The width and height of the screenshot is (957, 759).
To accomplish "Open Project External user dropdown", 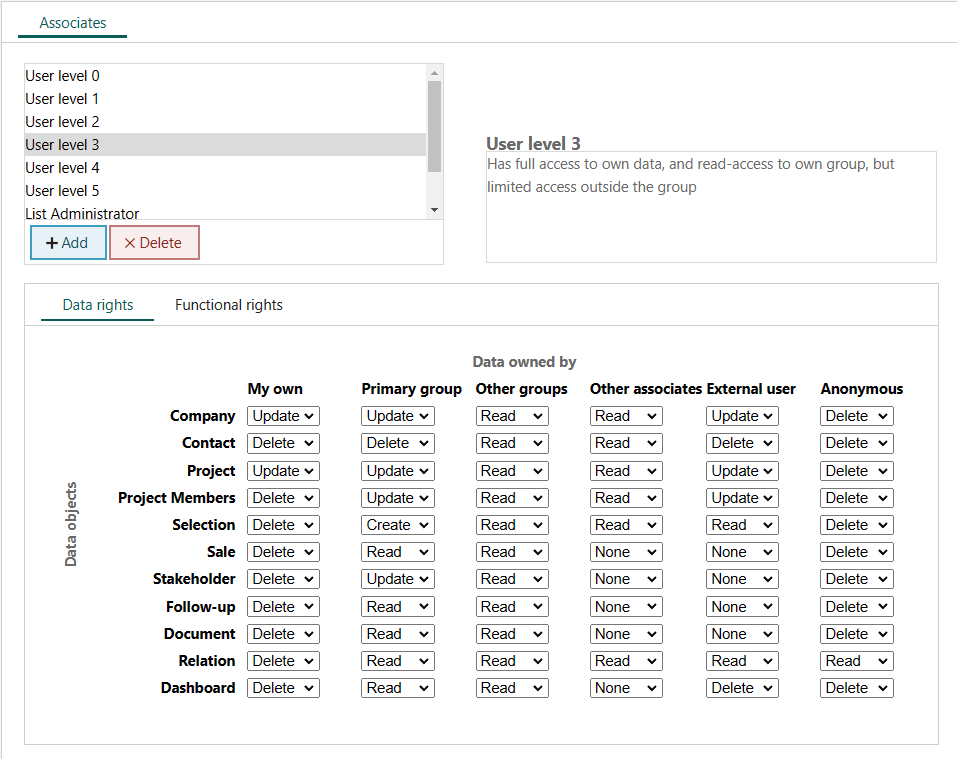I will (x=742, y=471).
